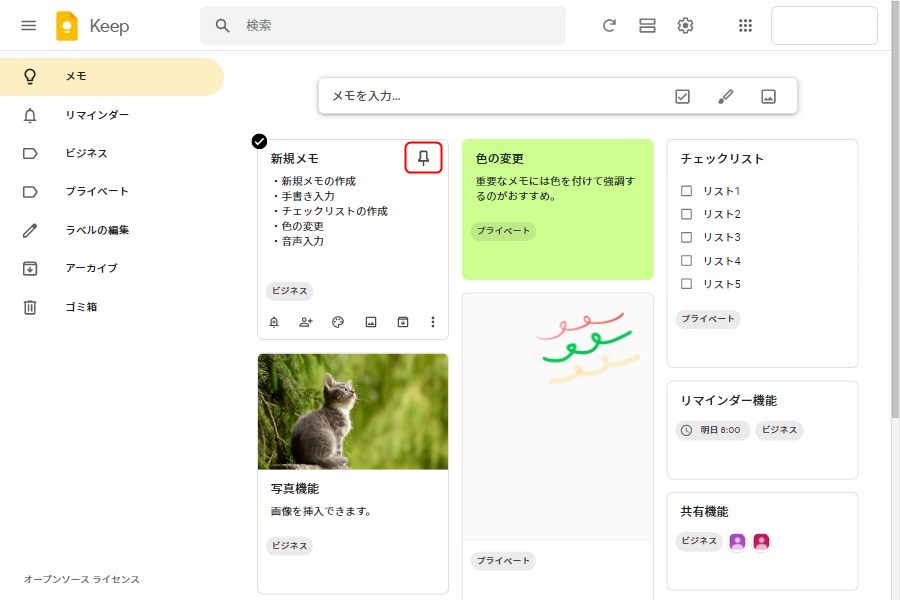Create new checklist from note input bar
This screenshot has height=600, width=900.
click(682, 96)
